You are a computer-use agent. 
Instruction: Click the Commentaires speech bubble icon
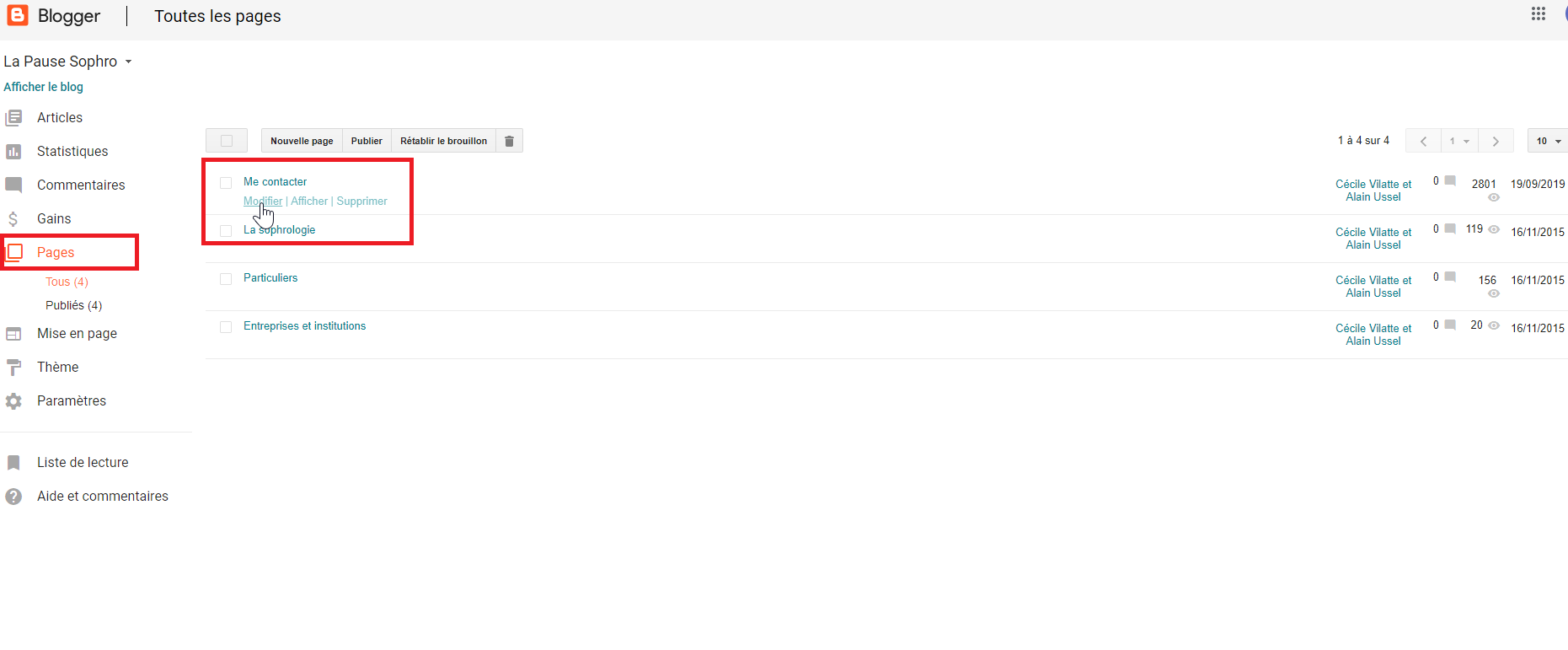point(13,185)
